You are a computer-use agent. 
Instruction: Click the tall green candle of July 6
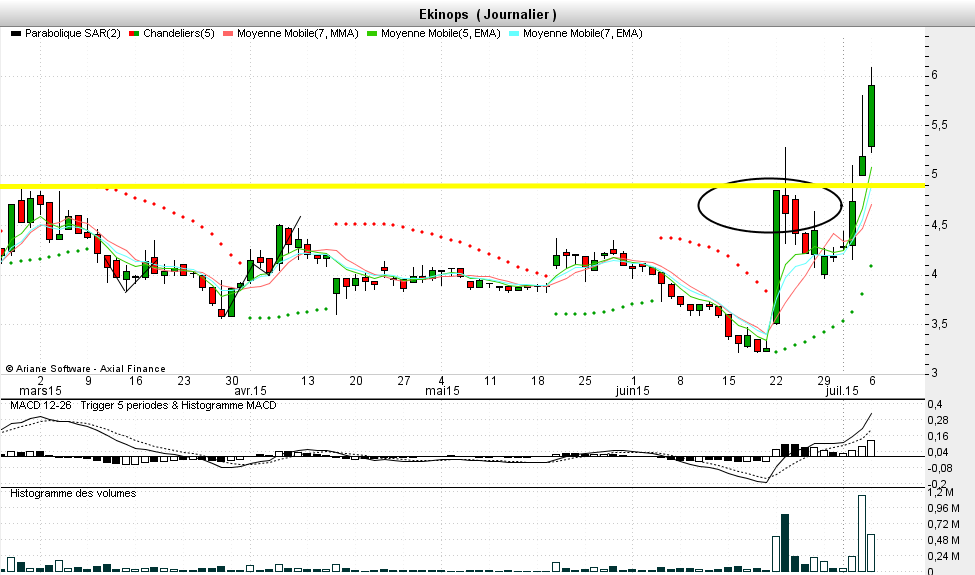(x=872, y=116)
